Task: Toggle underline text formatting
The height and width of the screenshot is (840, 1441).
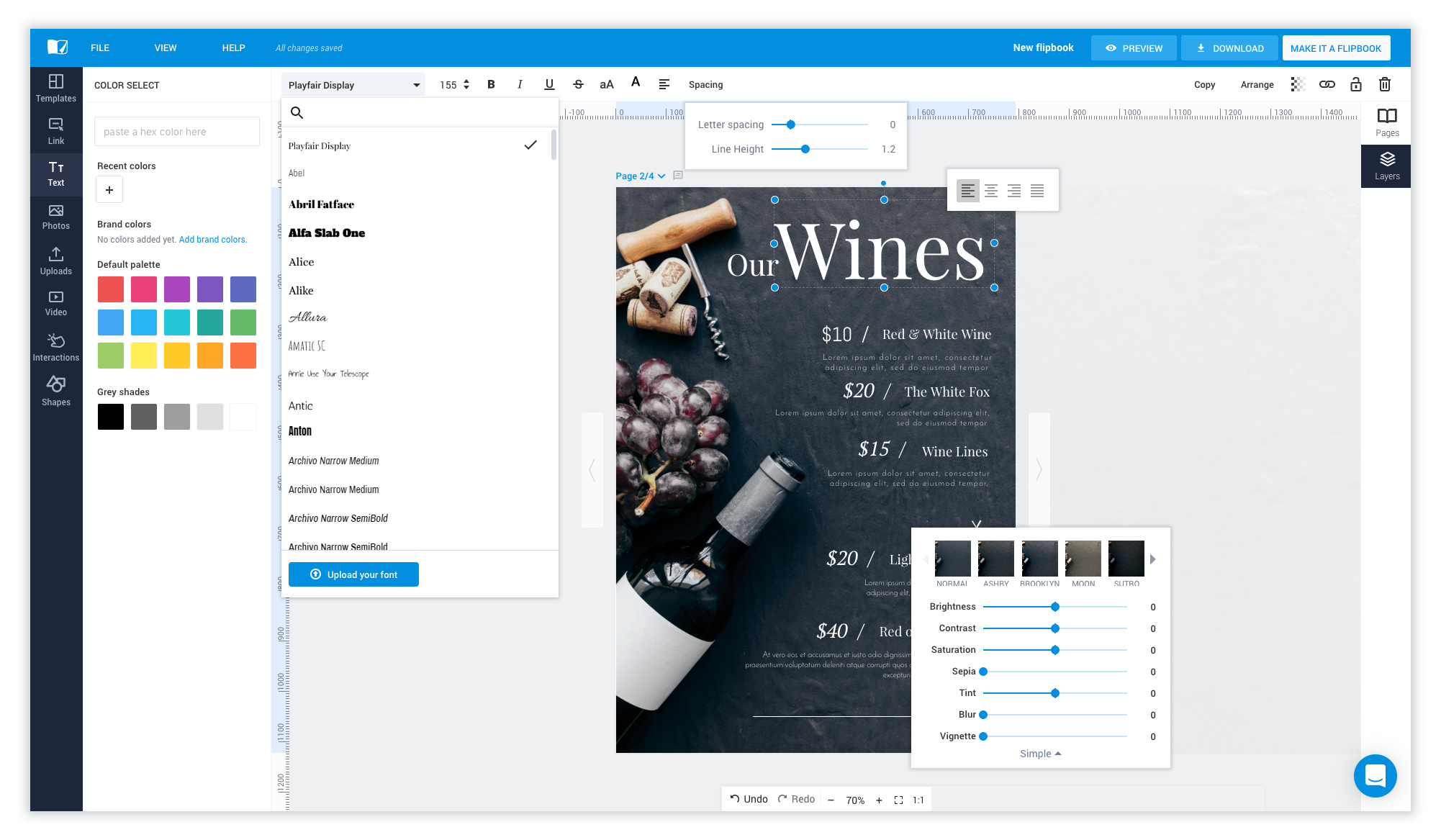Action: pyautogui.click(x=549, y=84)
